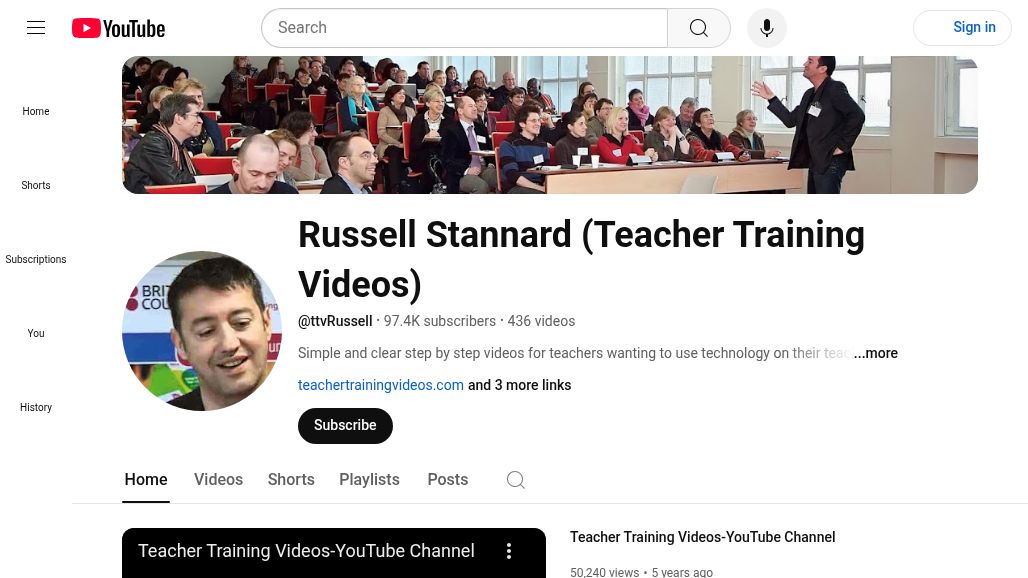
Task: Go to Home in sidebar
Action: 36,111
